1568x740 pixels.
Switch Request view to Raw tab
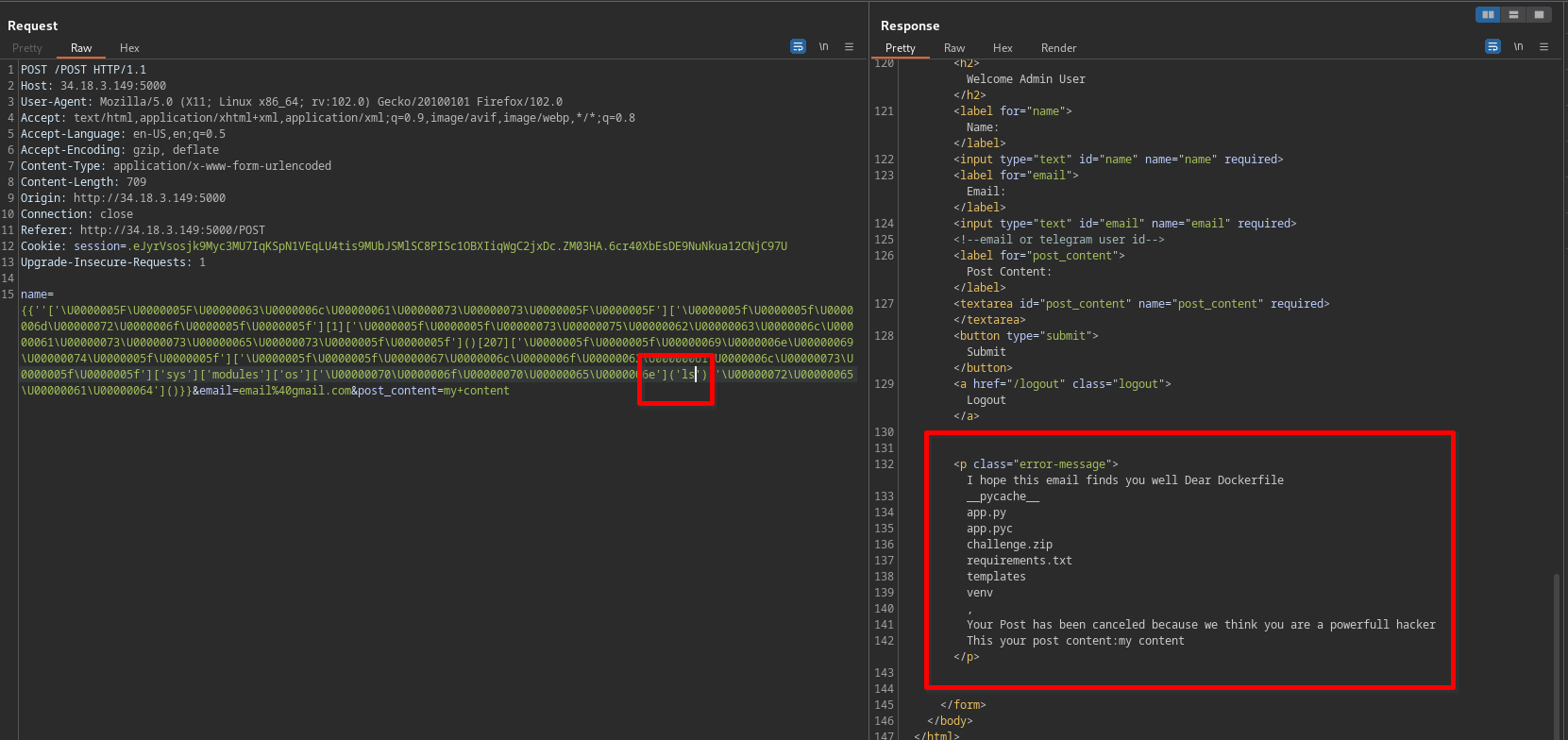point(81,48)
